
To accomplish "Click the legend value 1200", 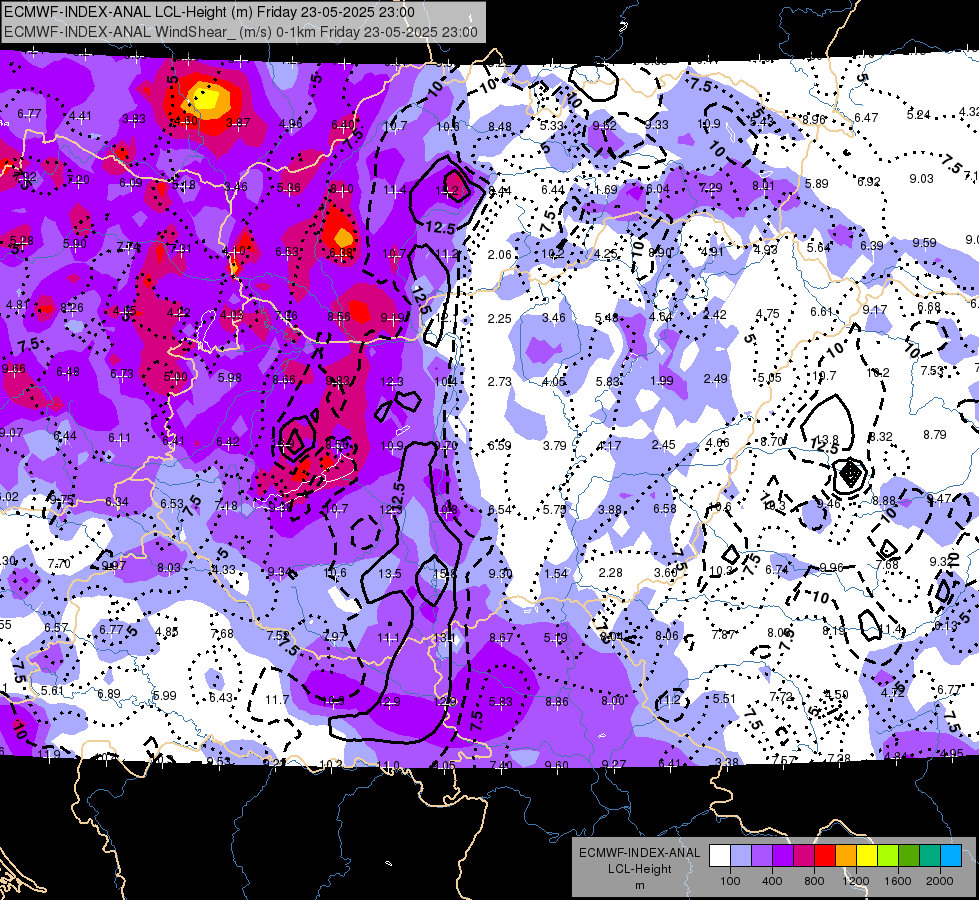I will point(855,881).
